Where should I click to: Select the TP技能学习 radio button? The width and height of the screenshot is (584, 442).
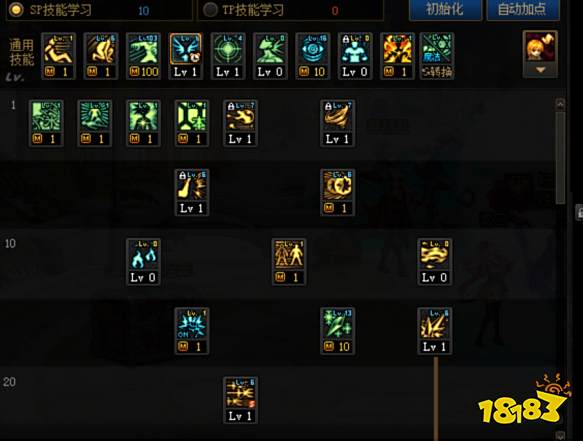click(x=210, y=10)
